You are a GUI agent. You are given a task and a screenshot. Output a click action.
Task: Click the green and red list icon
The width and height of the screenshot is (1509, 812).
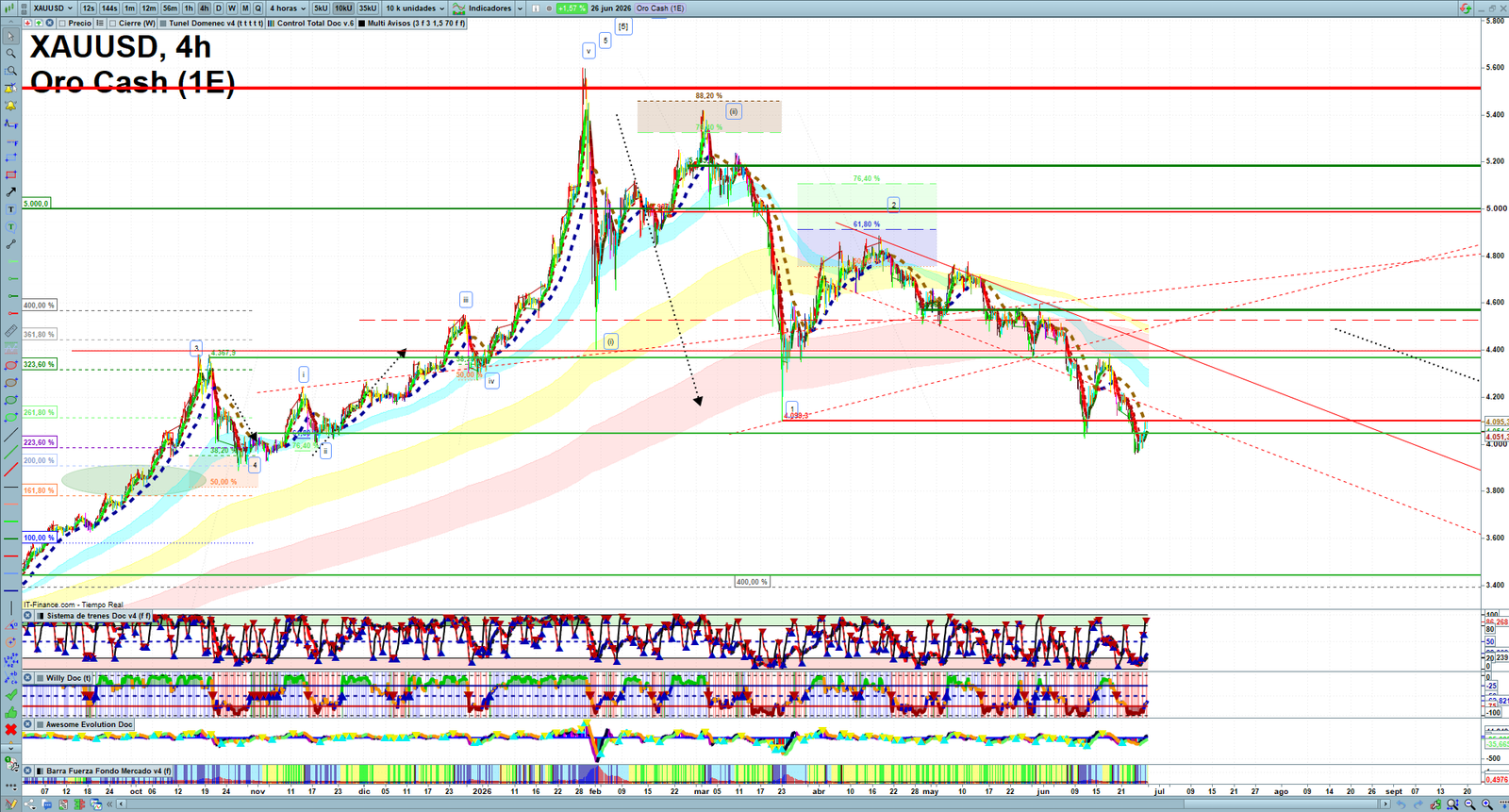point(78,804)
